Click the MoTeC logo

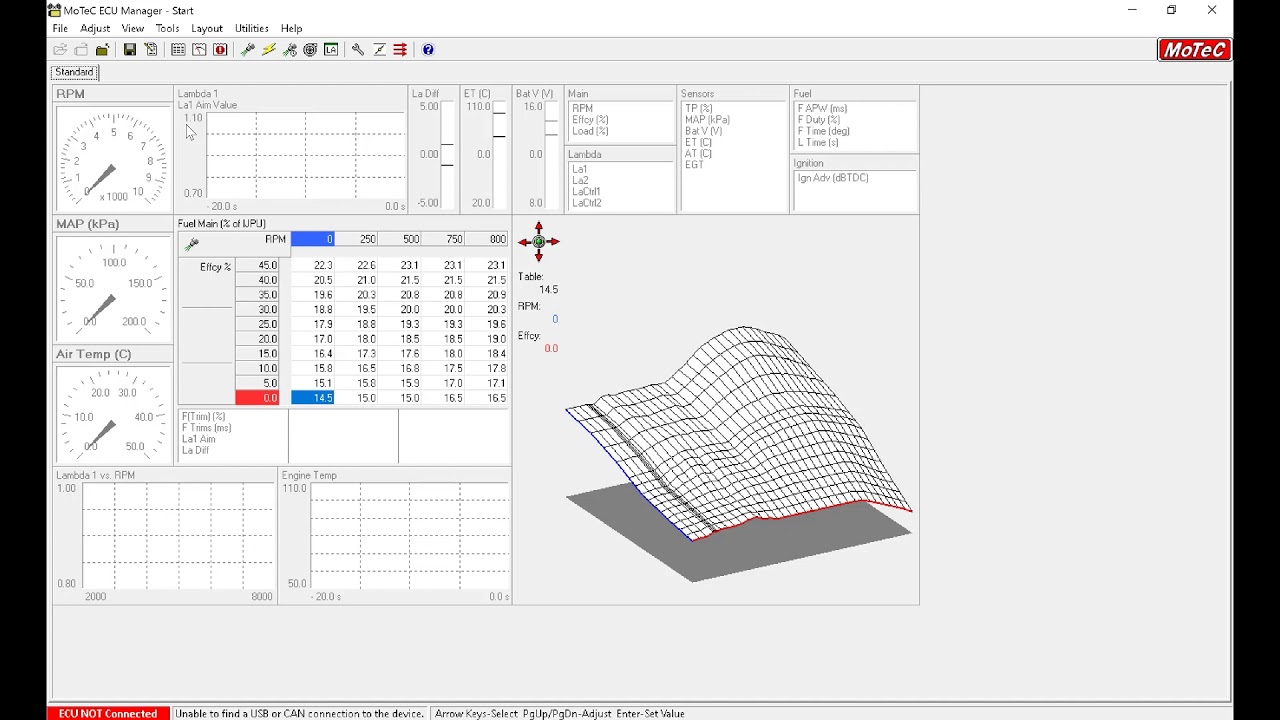pos(1194,50)
